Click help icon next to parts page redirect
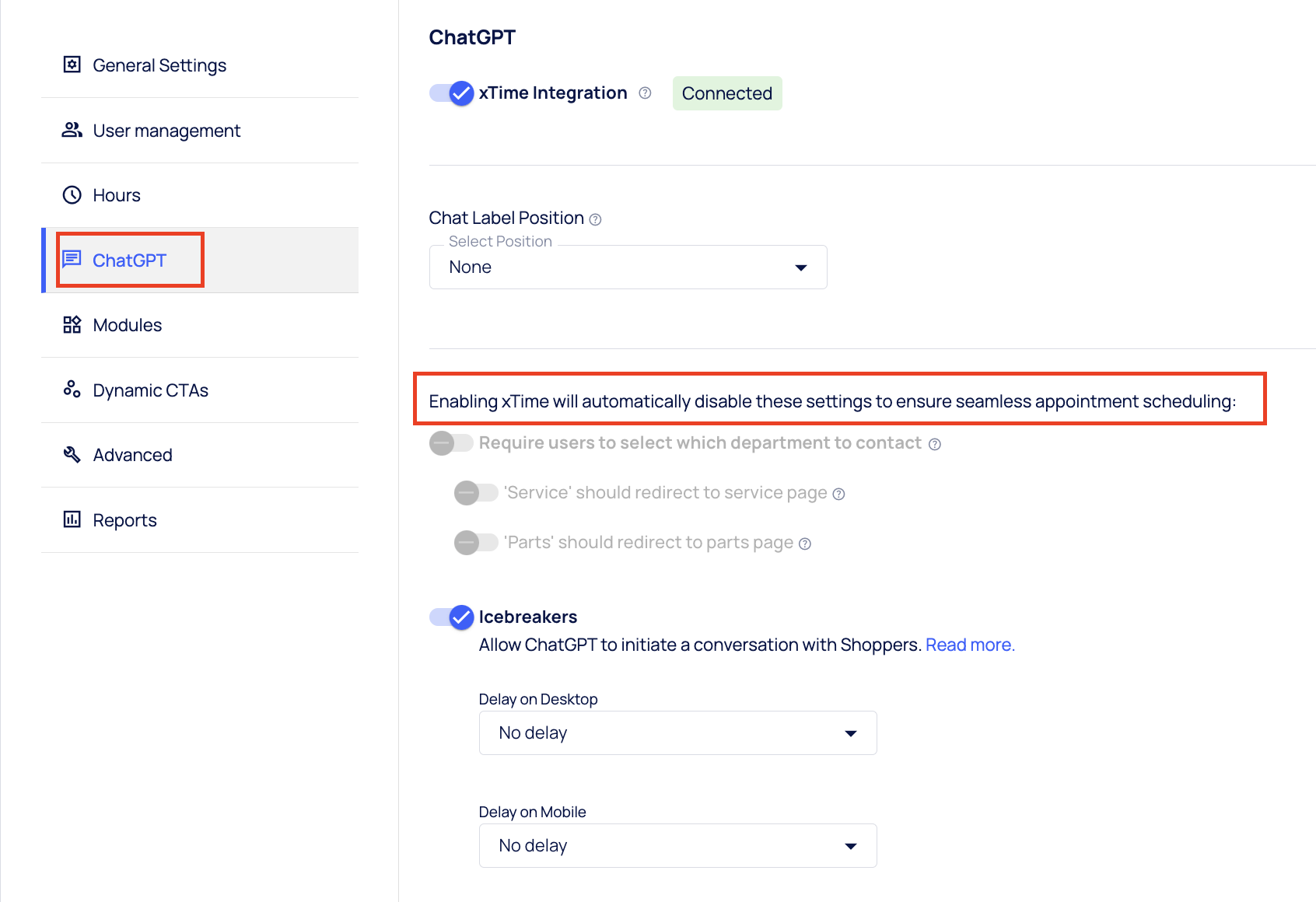Screen dimensions: 1316x902 click(805, 544)
